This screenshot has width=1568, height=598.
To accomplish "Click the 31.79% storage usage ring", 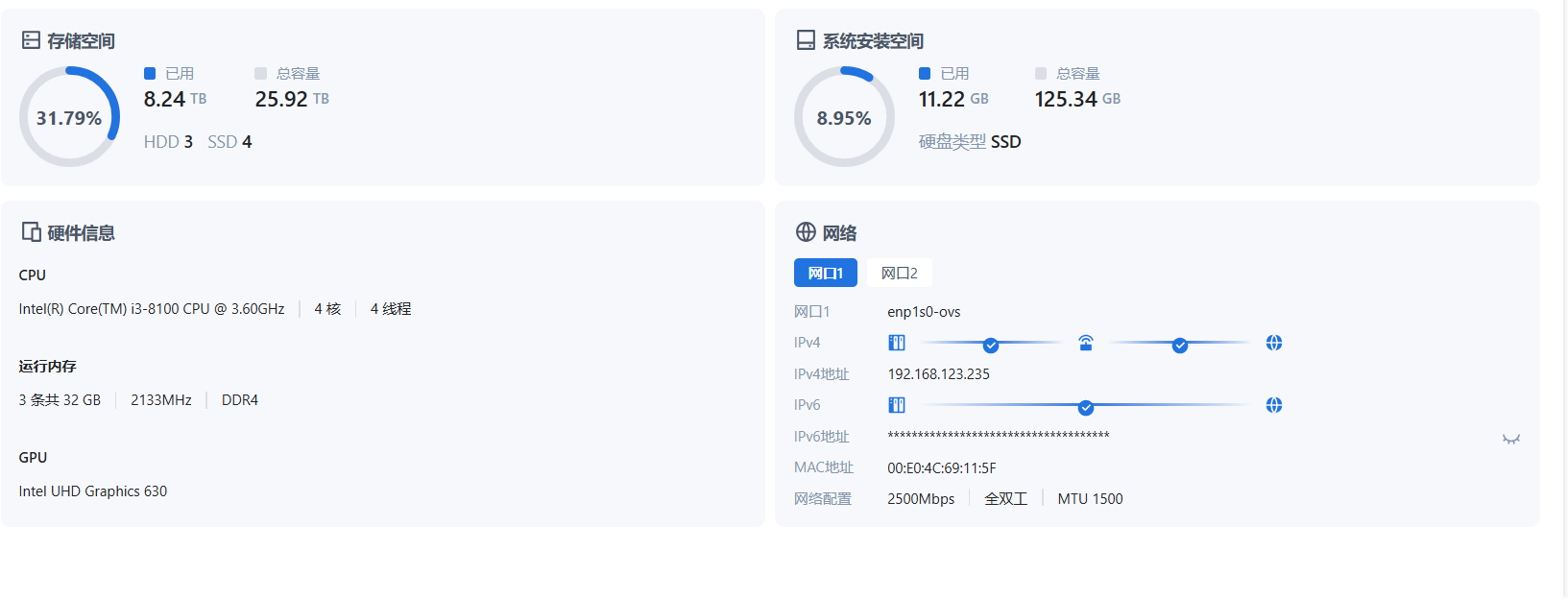I will pyautogui.click(x=69, y=117).
